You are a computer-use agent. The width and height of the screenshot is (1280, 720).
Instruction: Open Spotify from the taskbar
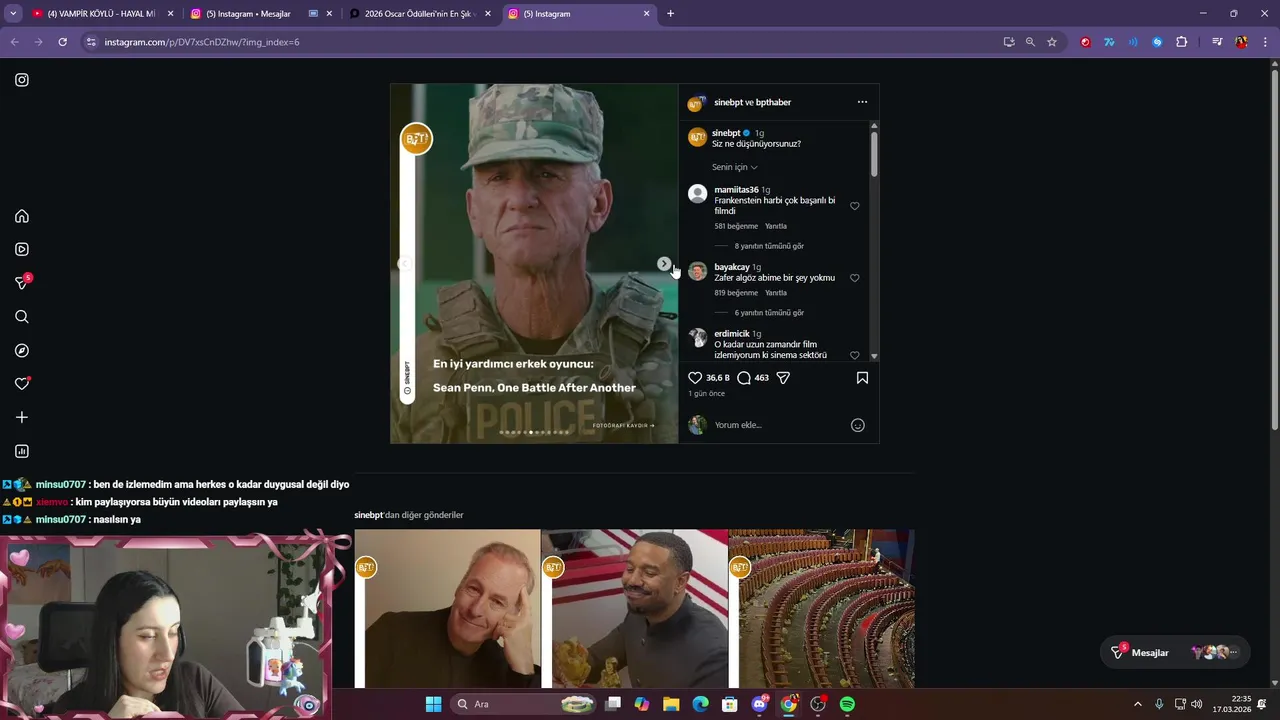pos(847,704)
